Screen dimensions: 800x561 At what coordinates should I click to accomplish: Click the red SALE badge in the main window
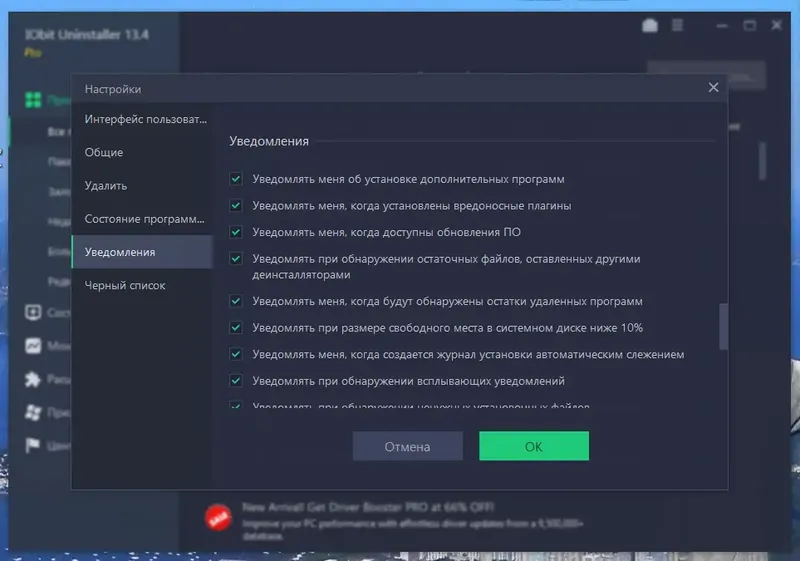tap(218, 517)
